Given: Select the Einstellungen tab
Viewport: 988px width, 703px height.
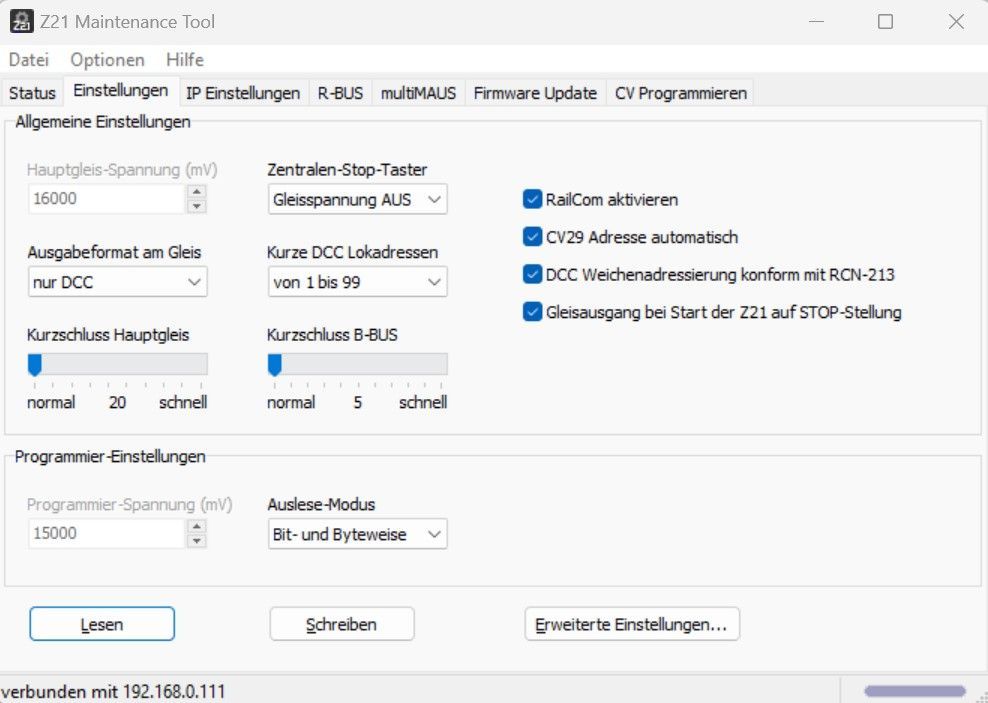Looking at the screenshot, I should 120,91.
